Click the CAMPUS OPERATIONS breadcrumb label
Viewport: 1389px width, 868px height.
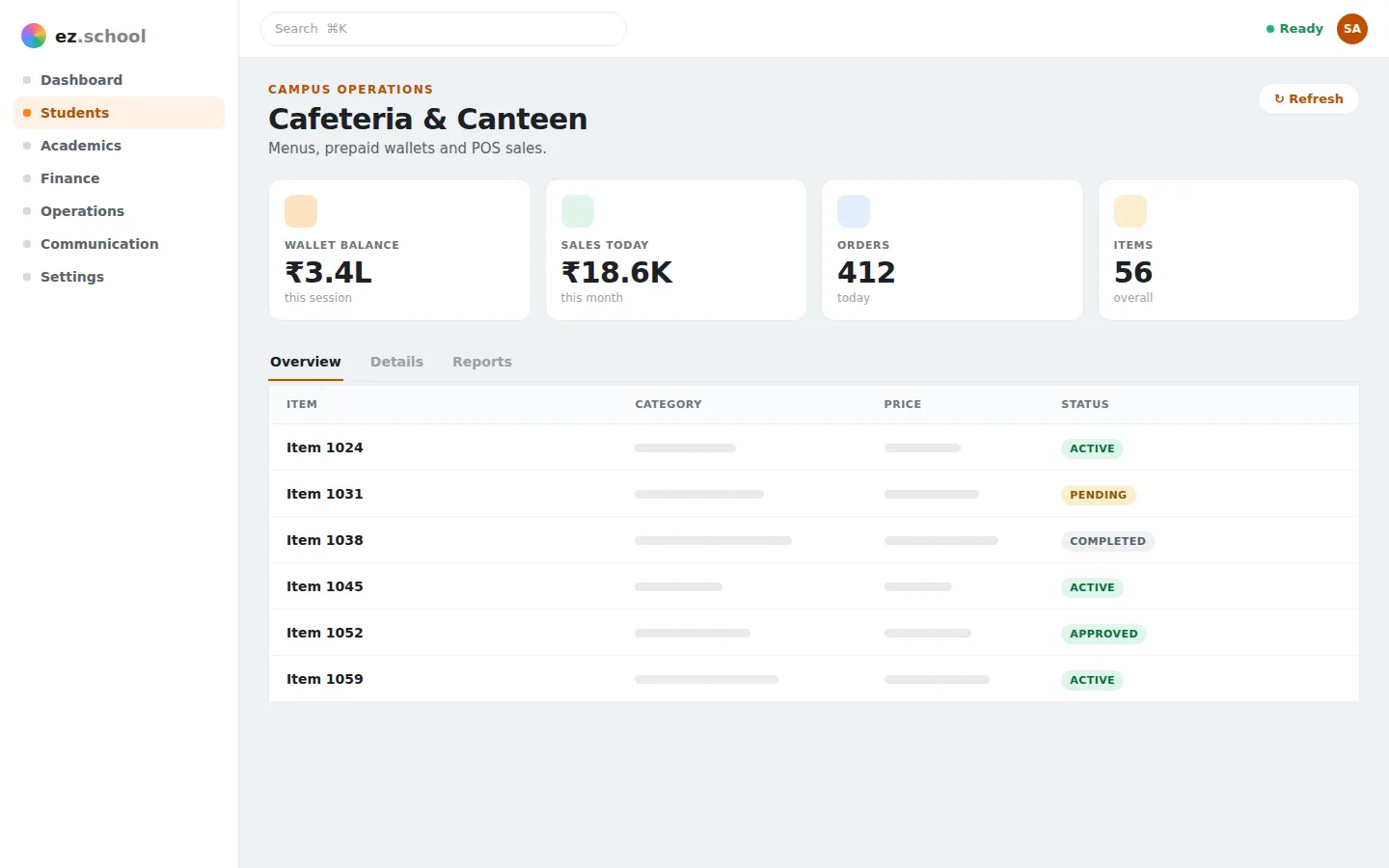(x=350, y=89)
